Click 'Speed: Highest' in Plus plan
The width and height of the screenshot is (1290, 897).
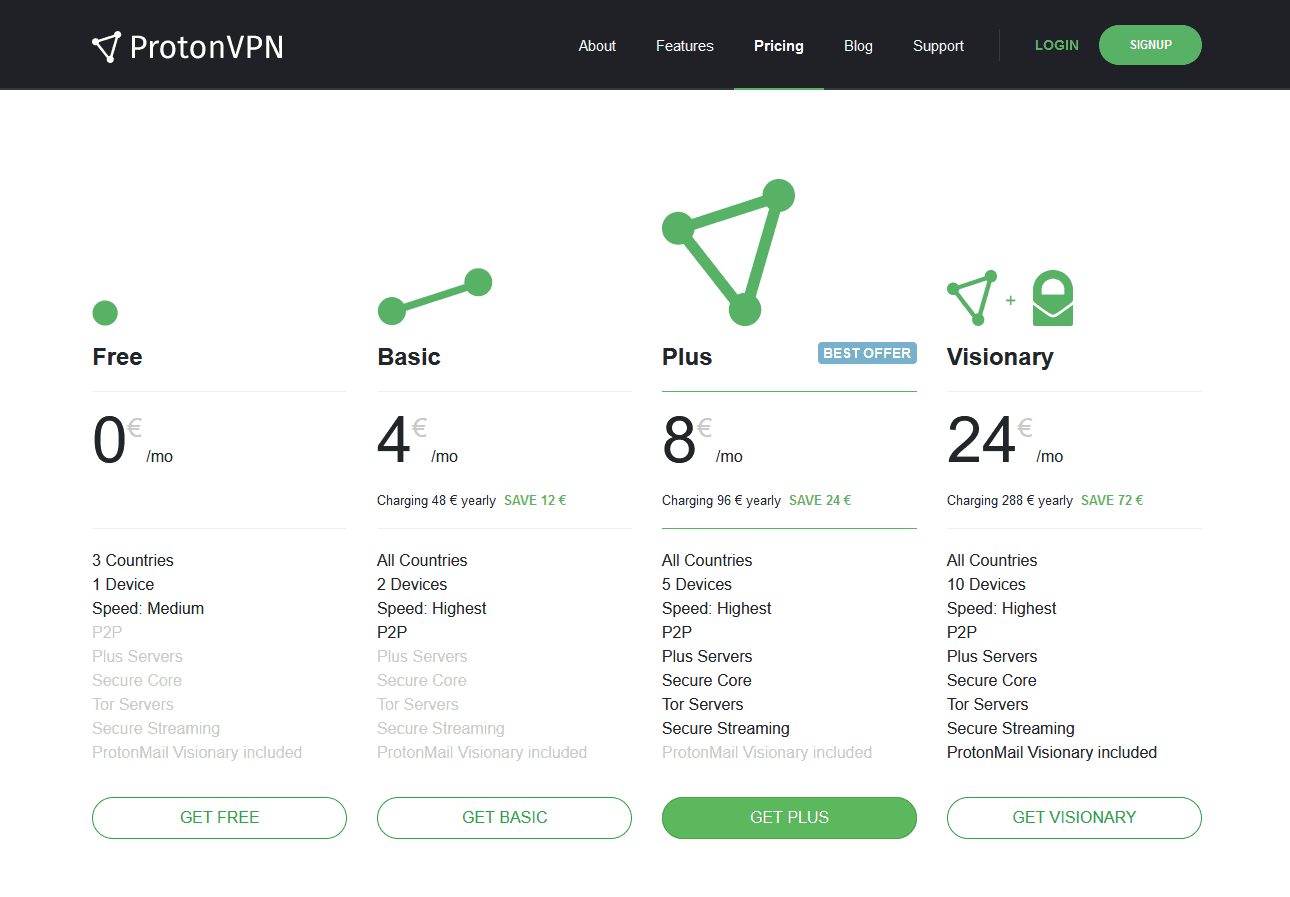click(x=717, y=608)
